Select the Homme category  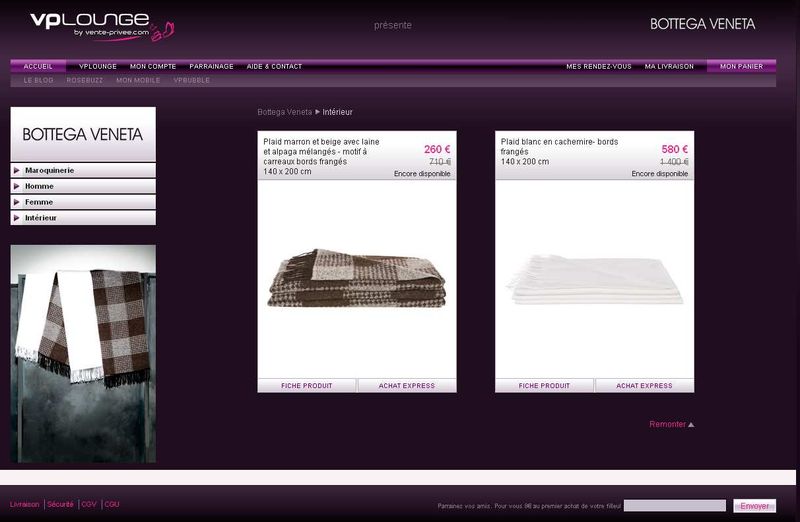[83, 186]
